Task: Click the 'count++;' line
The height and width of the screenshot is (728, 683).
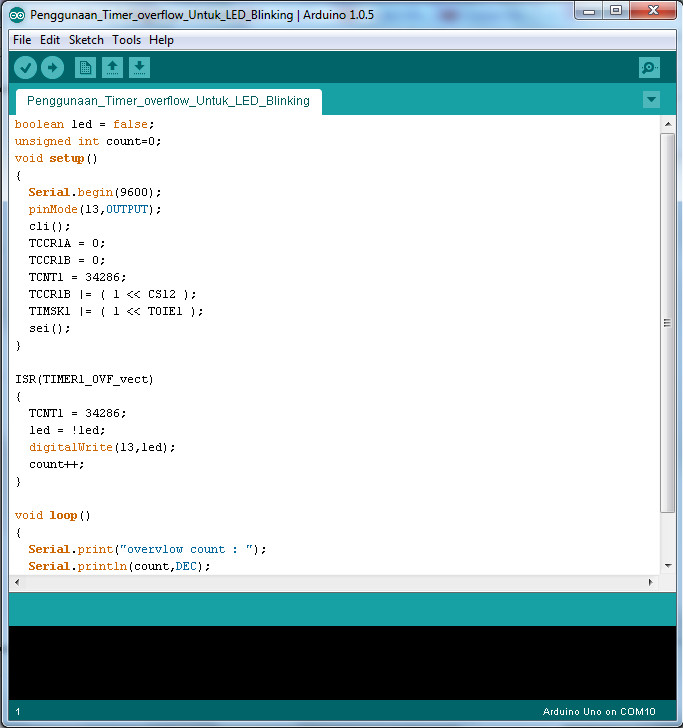Action: tap(57, 464)
